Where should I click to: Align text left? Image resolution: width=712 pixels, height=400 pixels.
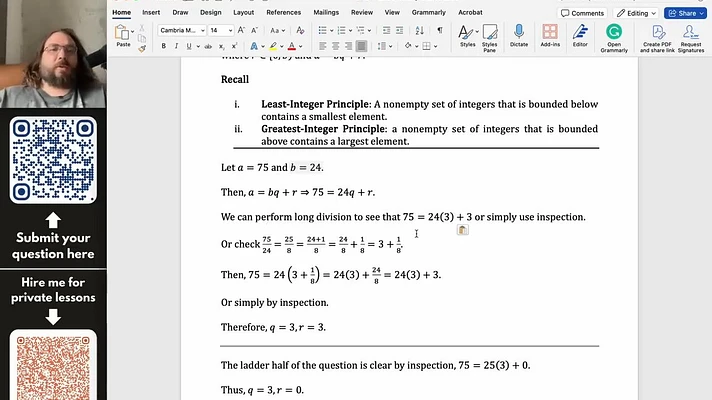[323, 46]
